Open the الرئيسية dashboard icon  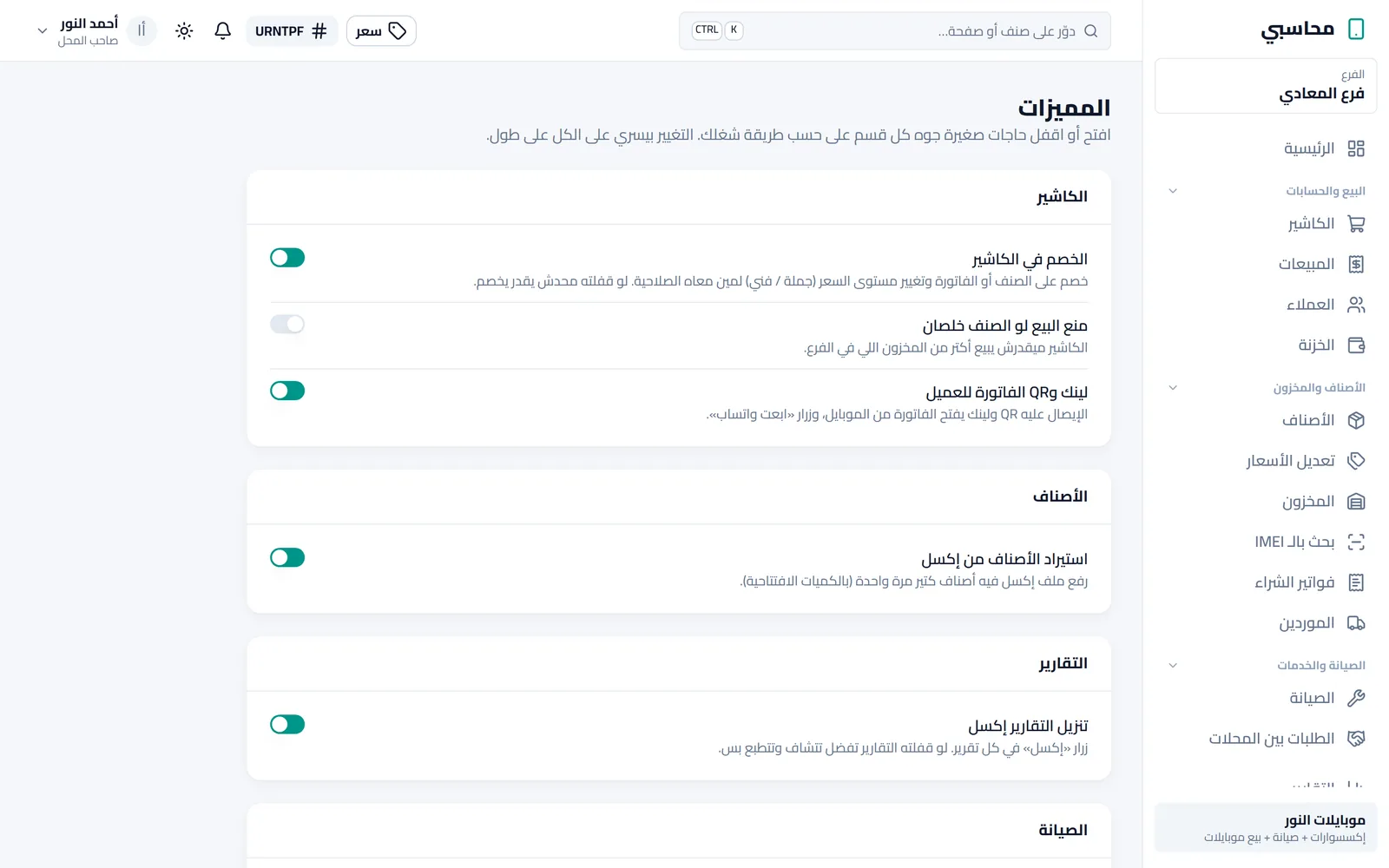1356,148
